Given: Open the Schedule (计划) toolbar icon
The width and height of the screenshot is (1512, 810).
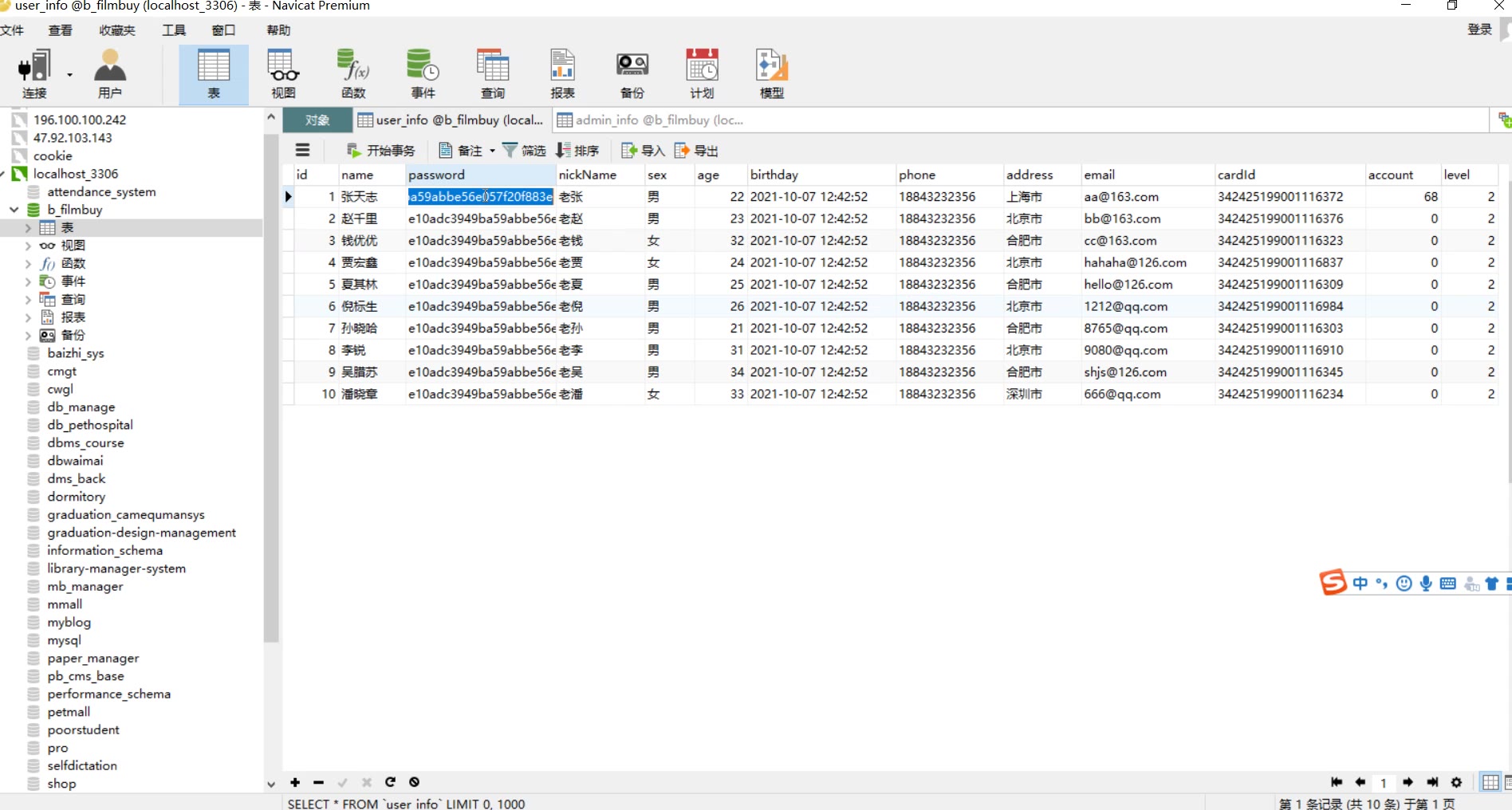Looking at the screenshot, I should (702, 73).
